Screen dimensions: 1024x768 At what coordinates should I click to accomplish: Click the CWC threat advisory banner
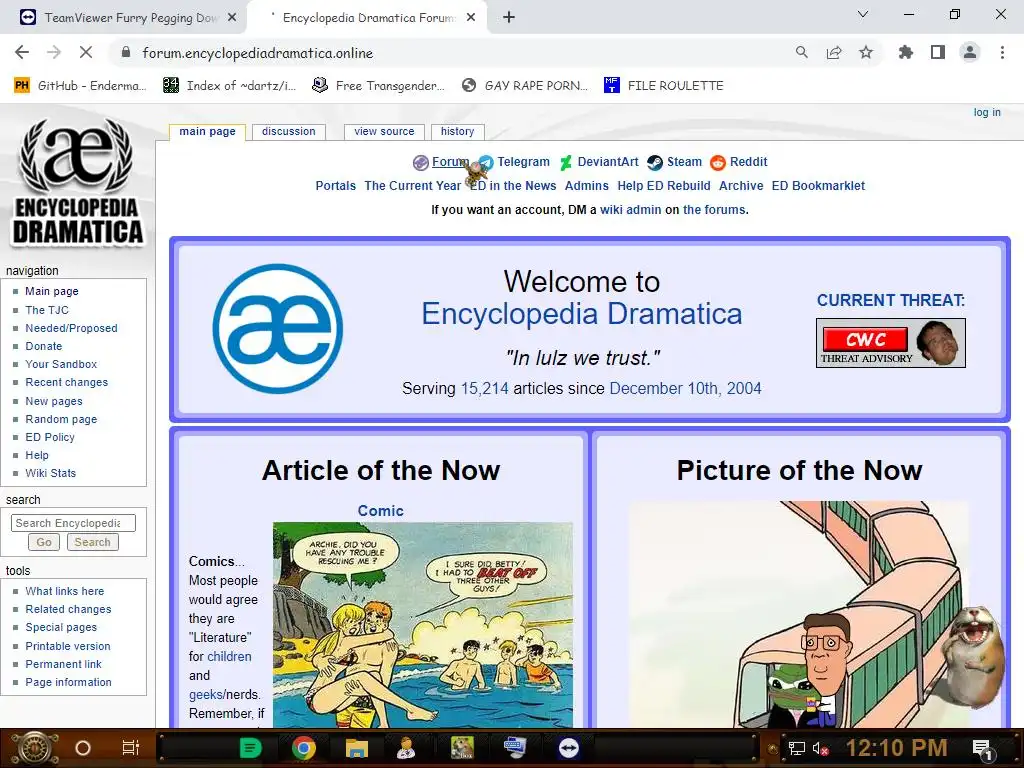tap(890, 343)
